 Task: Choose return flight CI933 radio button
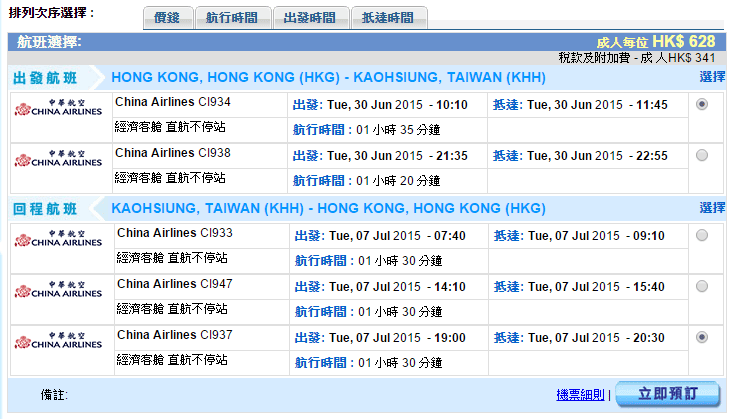pyautogui.click(x=702, y=235)
